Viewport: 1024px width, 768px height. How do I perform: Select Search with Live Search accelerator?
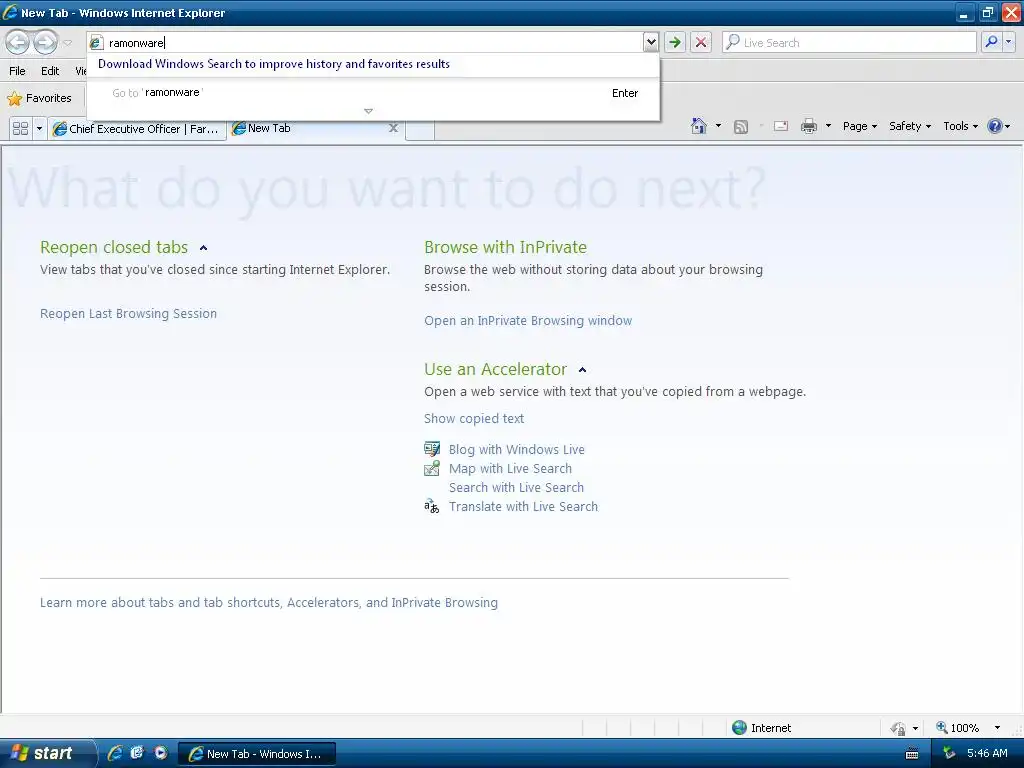coord(516,487)
